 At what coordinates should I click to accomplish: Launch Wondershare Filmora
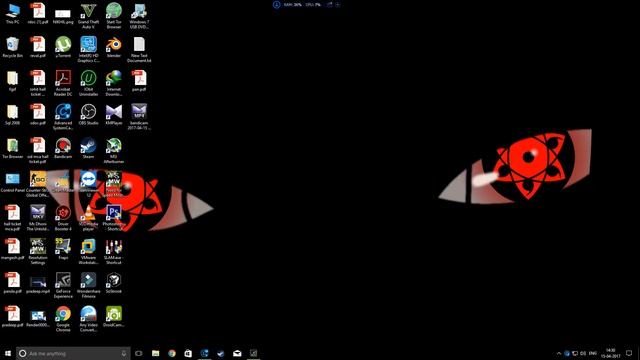pyautogui.click(x=88, y=286)
